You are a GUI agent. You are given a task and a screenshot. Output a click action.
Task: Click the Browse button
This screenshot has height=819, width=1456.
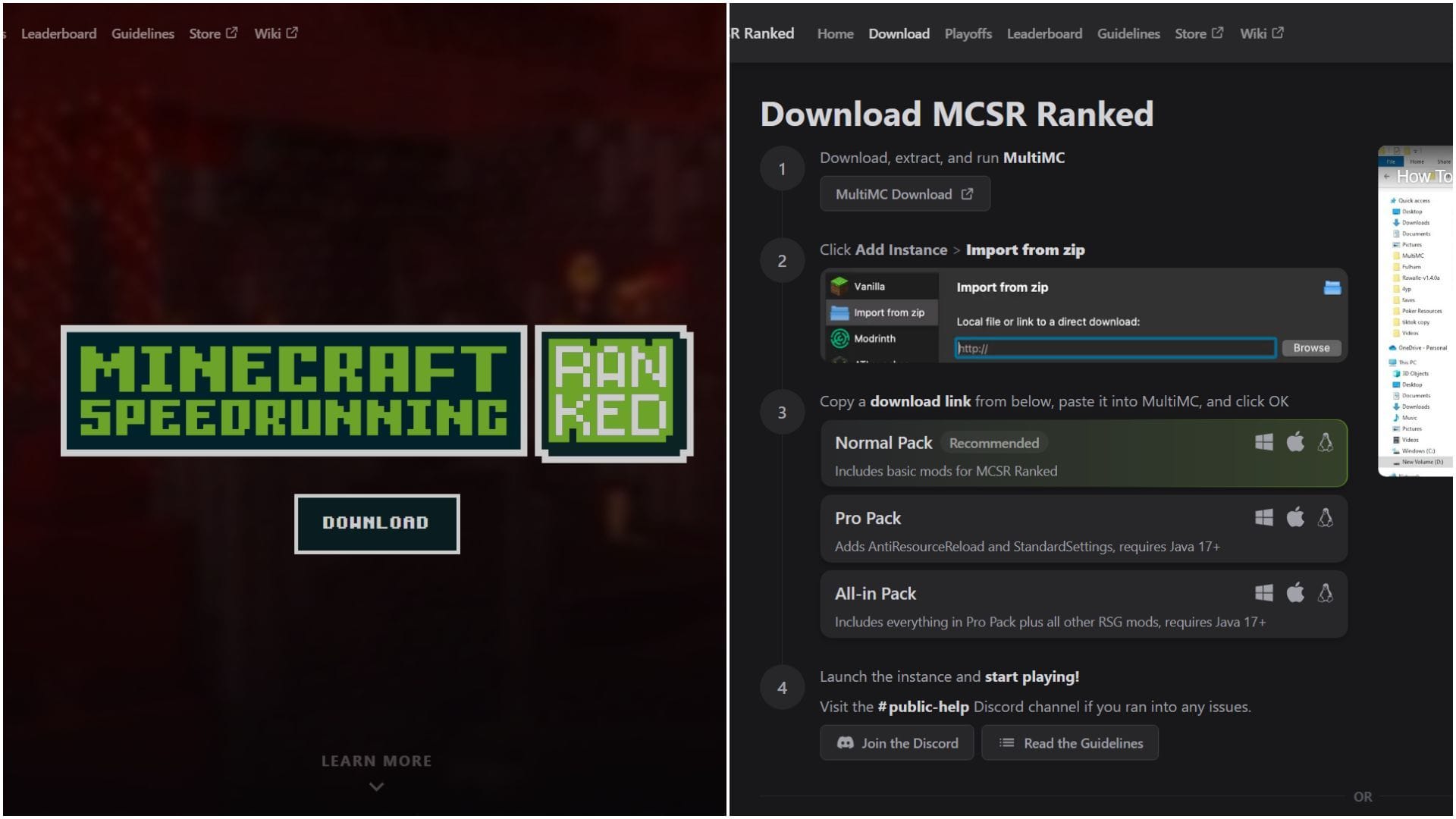[x=1311, y=348]
